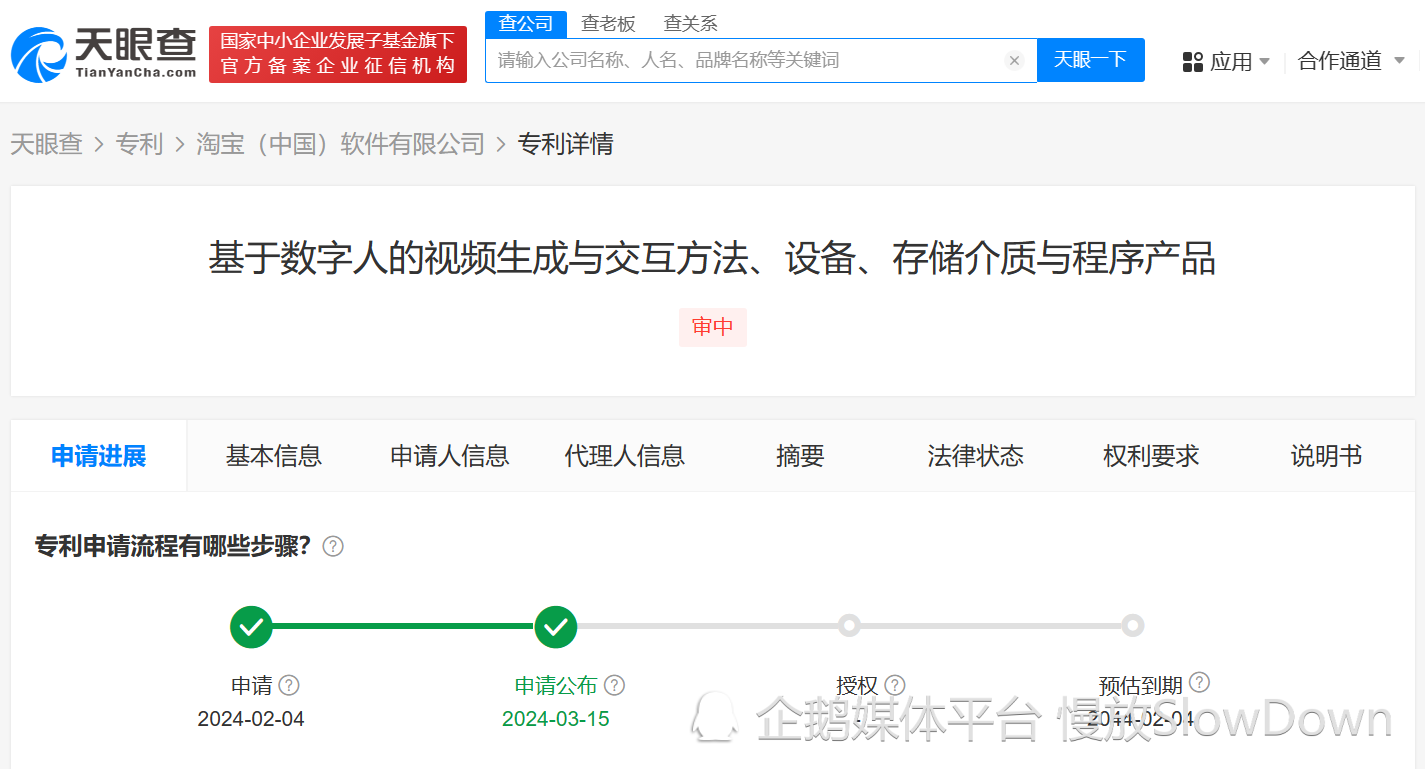Switch to the 代理人信息 tab

[x=625, y=456]
